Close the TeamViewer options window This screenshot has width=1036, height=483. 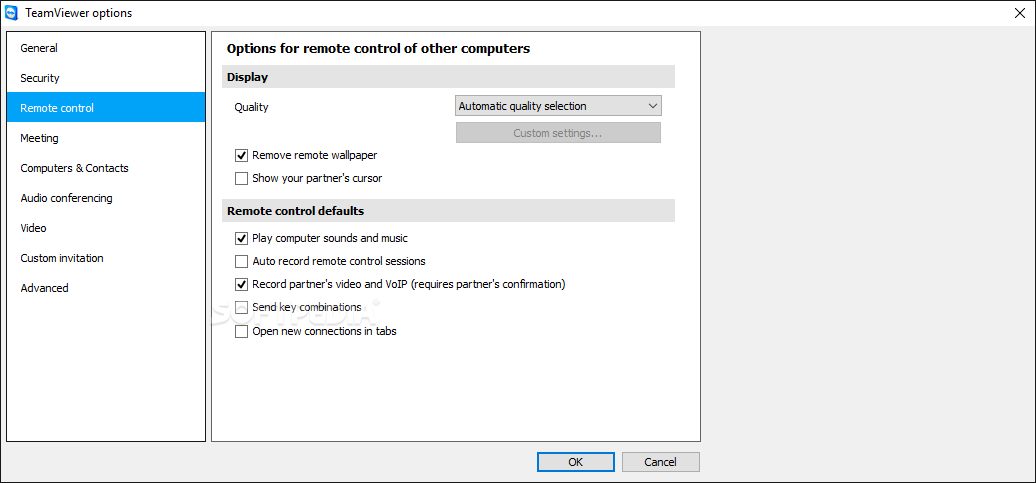pyautogui.click(x=1020, y=13)
